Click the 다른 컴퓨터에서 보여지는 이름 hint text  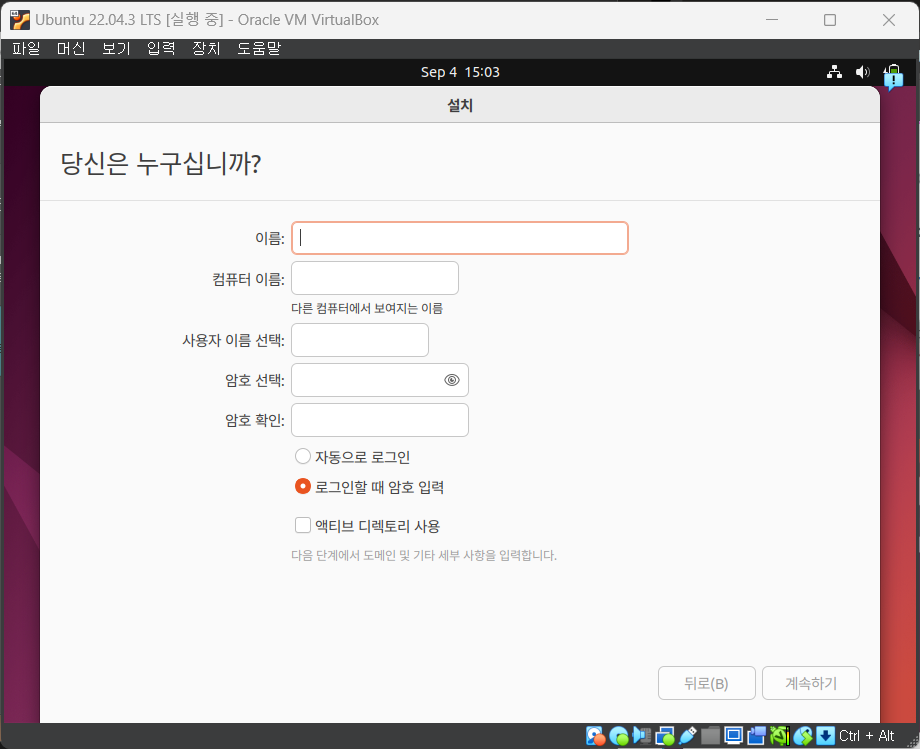coord(367,309)
